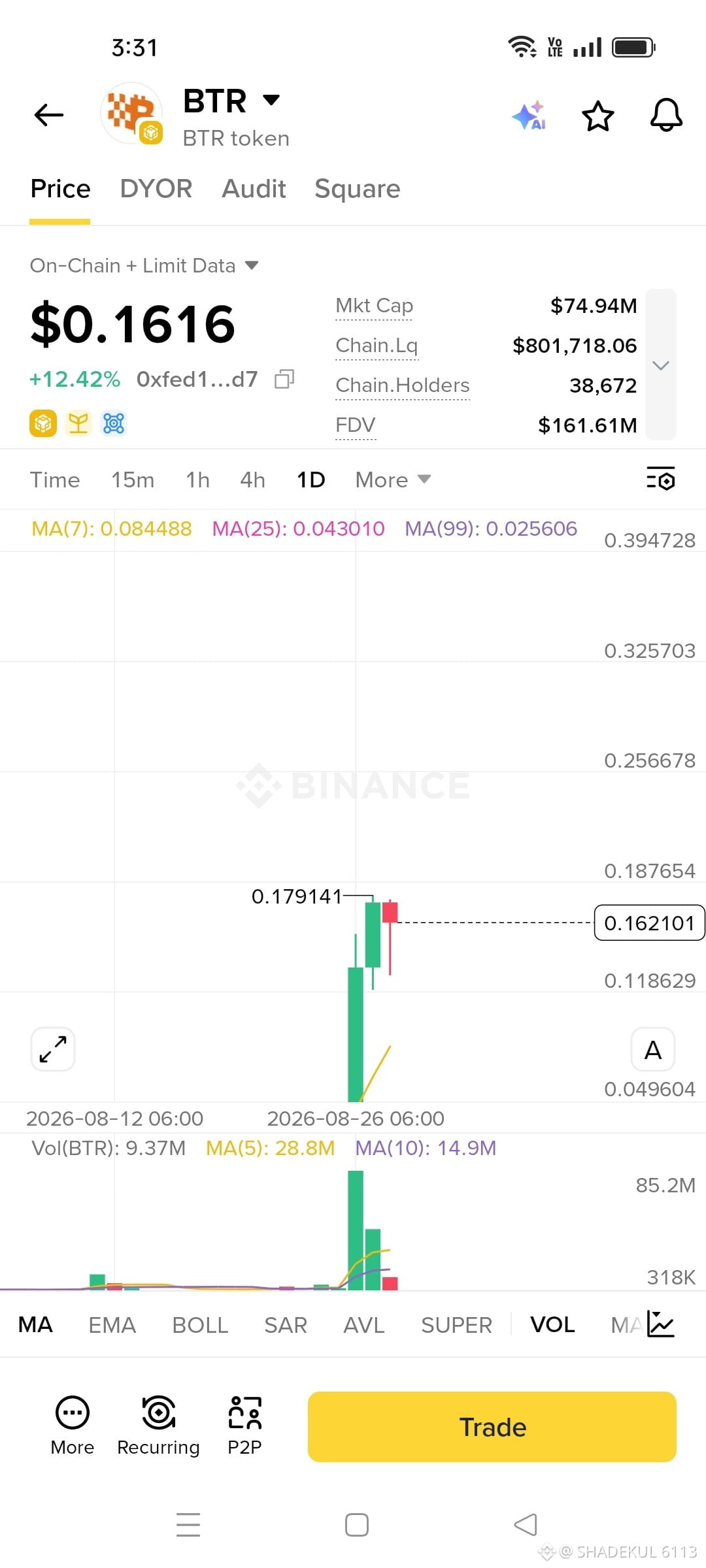Open the DYOR tab
The width and height of the screenshot is (706, 1568).
(x=156, y=189)
